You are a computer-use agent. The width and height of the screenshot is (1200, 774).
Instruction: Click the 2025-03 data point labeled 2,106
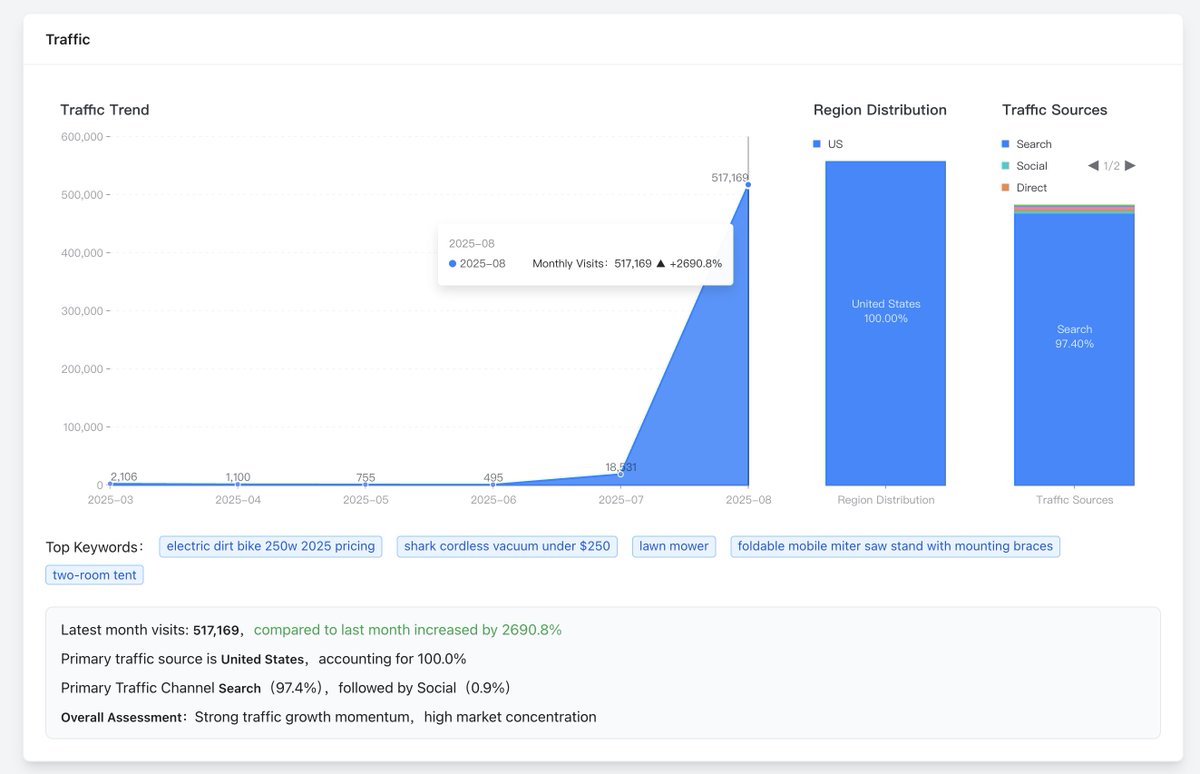pos(111,483)
